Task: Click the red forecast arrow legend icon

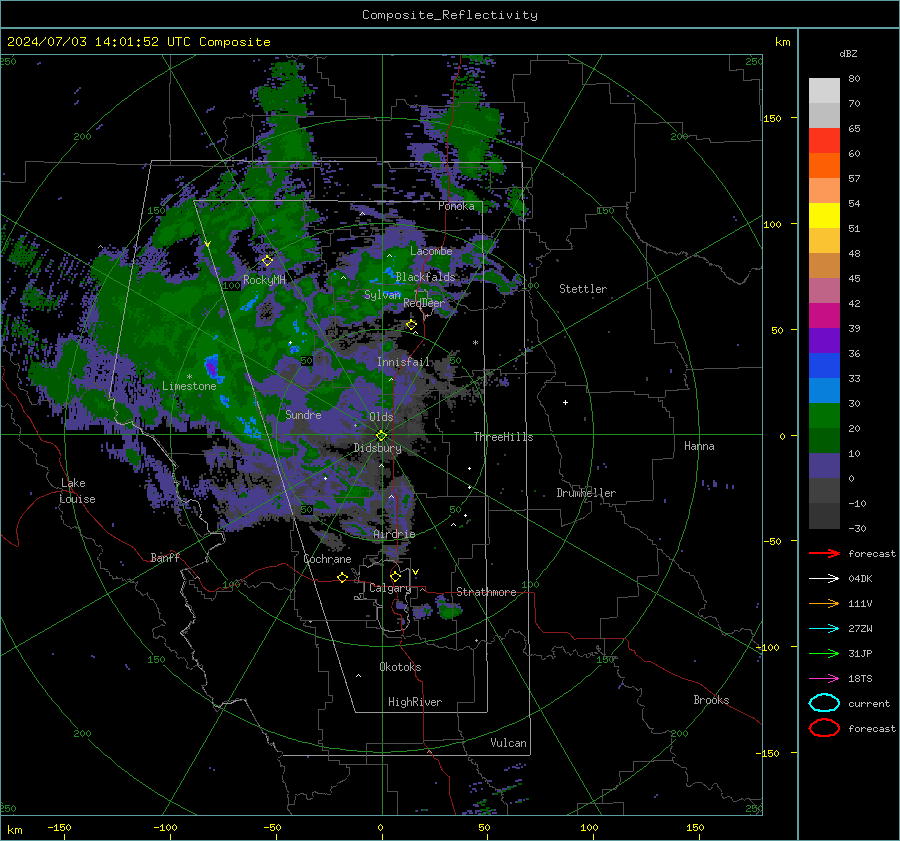Action: pyautogui.click(x=824, y=553)
